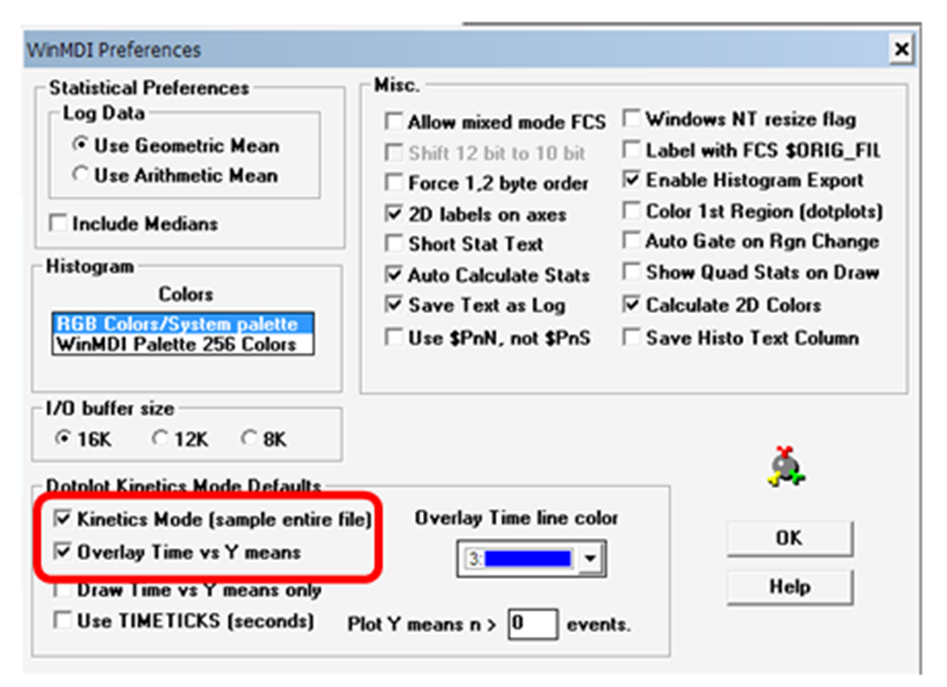Click the WinMDI molecule icon
947x687 pixels.
[x=786, y=467]
